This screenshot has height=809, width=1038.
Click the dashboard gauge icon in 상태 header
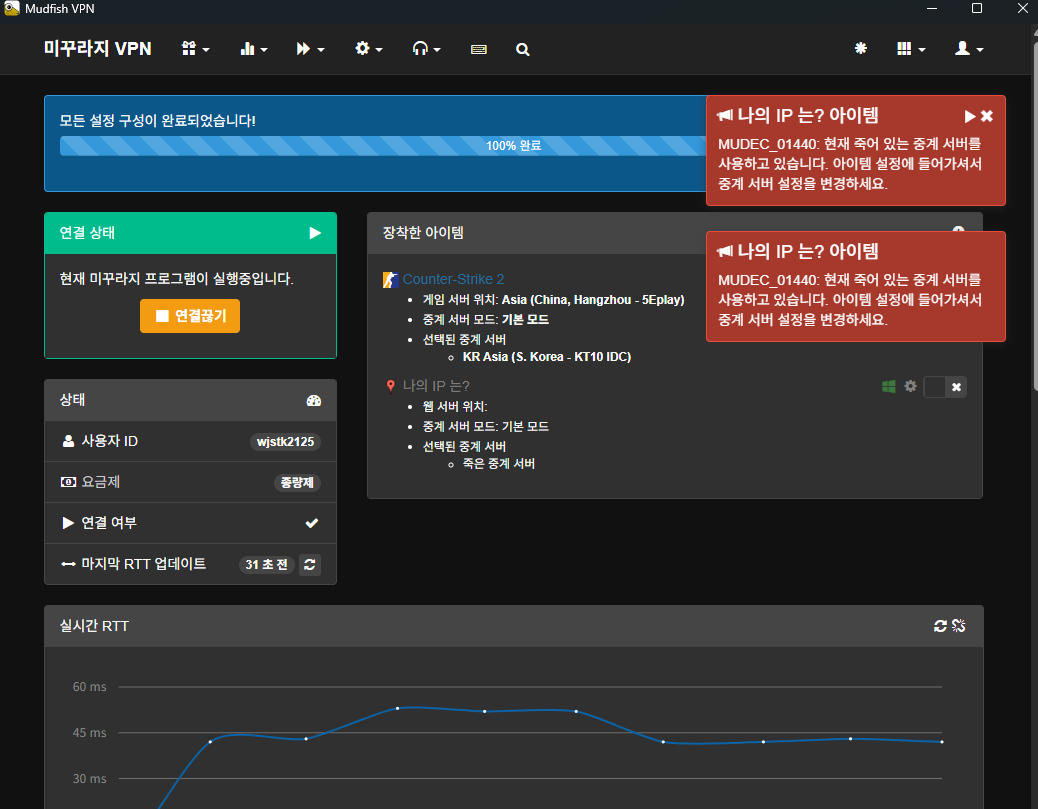(314, 400)
